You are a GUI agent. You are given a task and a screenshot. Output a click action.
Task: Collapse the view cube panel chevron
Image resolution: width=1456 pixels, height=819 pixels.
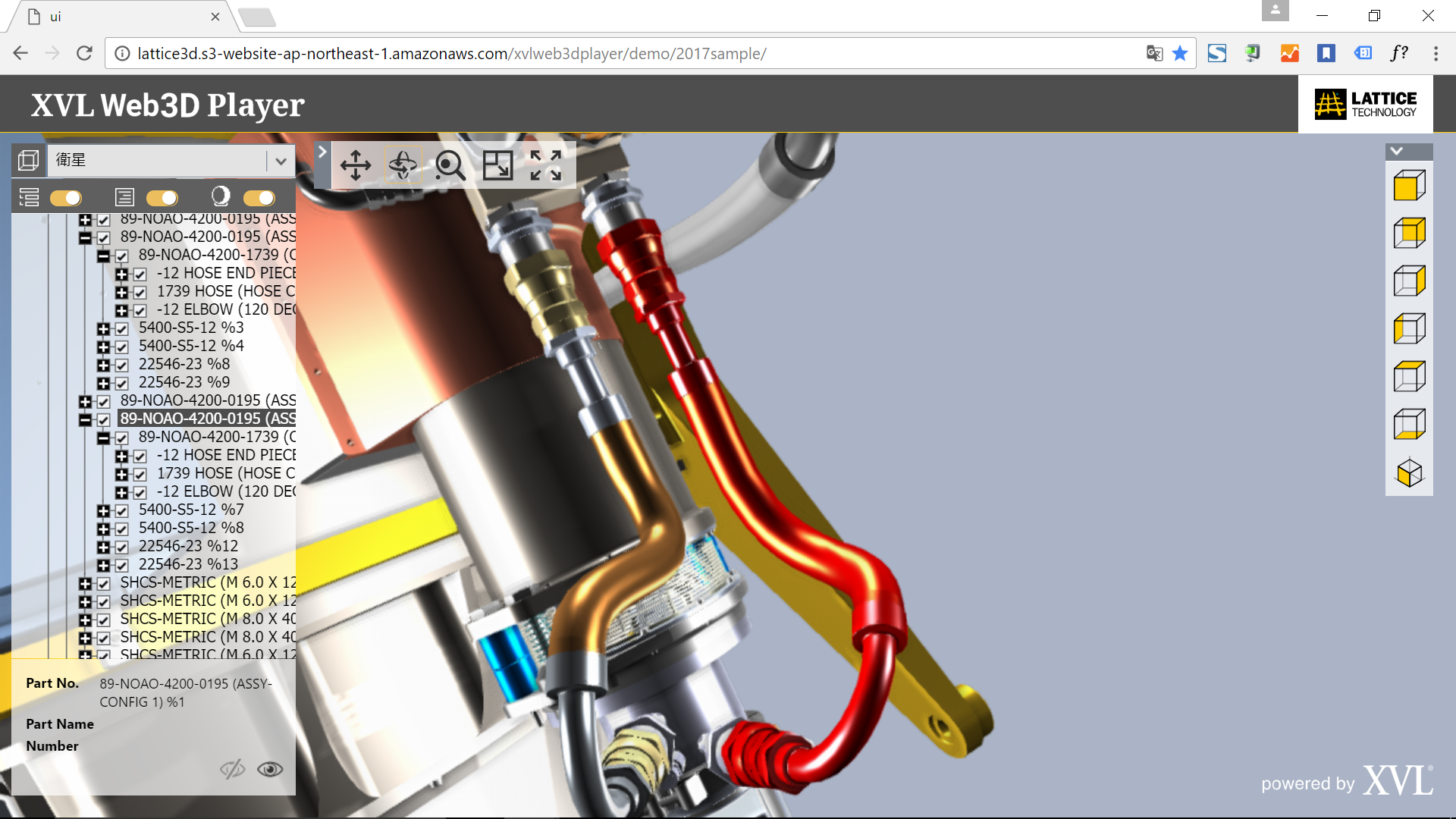[1397, 151]
